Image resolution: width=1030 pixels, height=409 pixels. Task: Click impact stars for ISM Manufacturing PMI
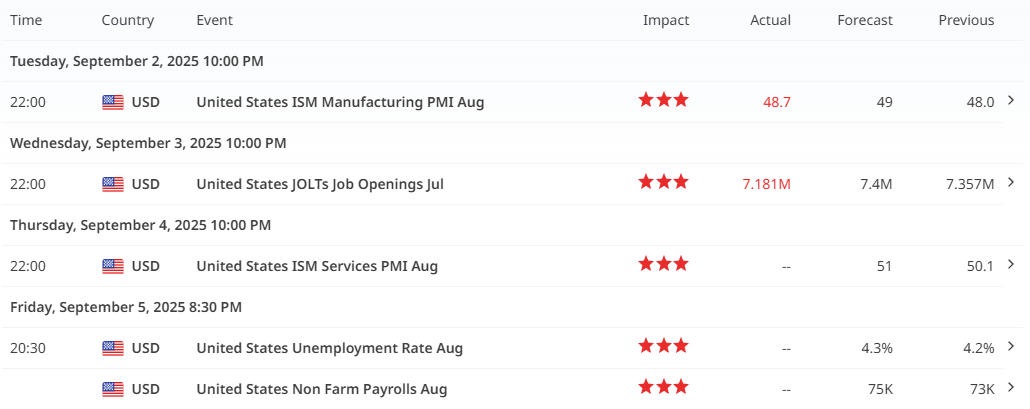(663, 100)
